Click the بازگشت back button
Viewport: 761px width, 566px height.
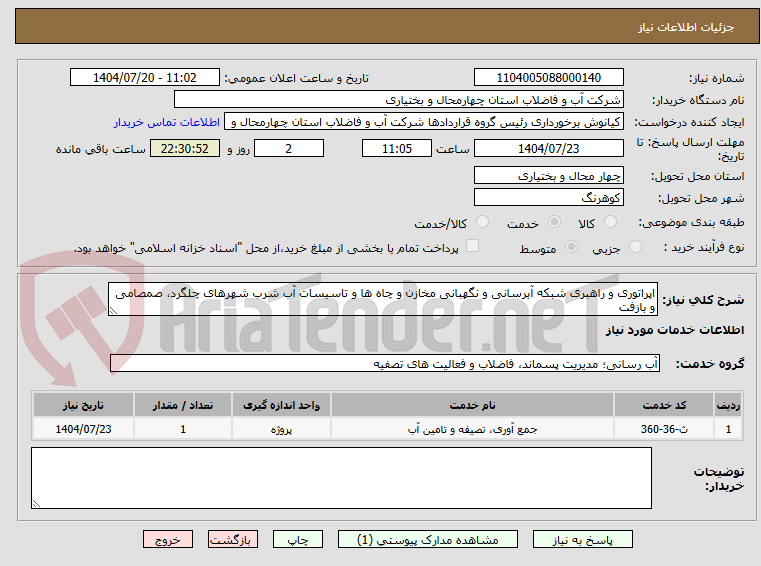pos(232,539)
